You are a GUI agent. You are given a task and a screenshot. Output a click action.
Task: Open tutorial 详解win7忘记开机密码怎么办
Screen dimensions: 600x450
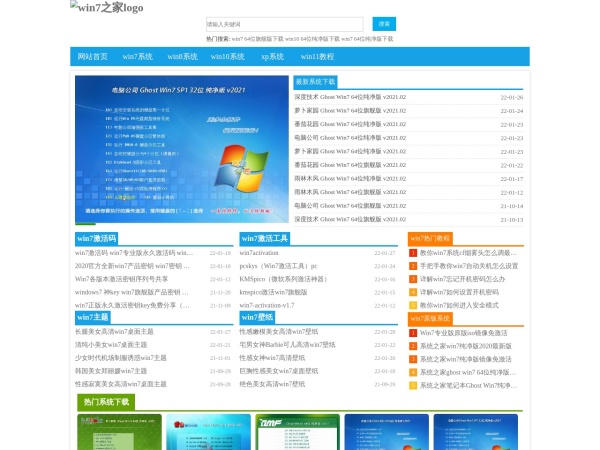point(463,279)
